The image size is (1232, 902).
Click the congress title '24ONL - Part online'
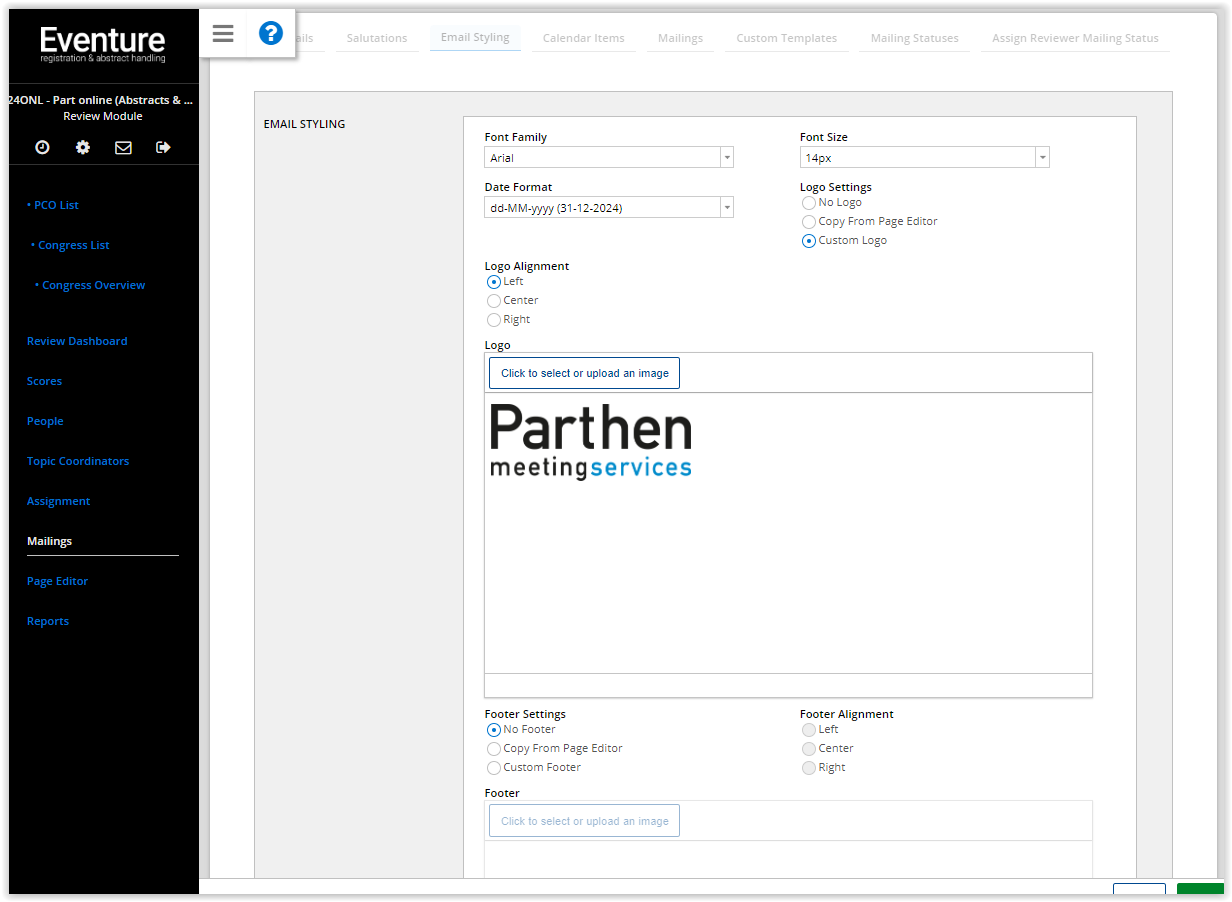[x=103, y=100]
